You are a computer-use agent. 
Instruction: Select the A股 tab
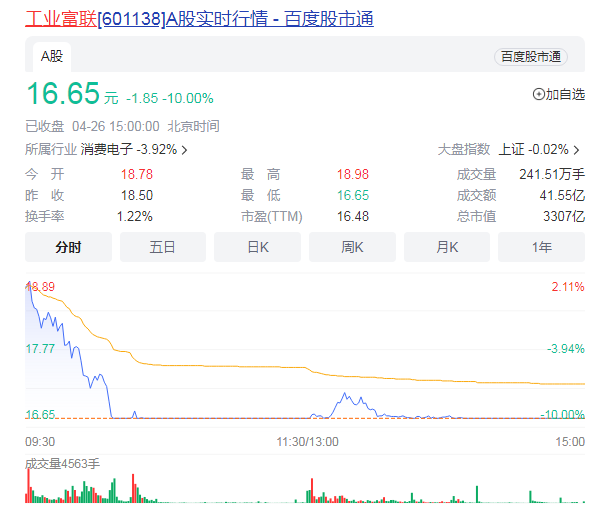pos(52,56)
